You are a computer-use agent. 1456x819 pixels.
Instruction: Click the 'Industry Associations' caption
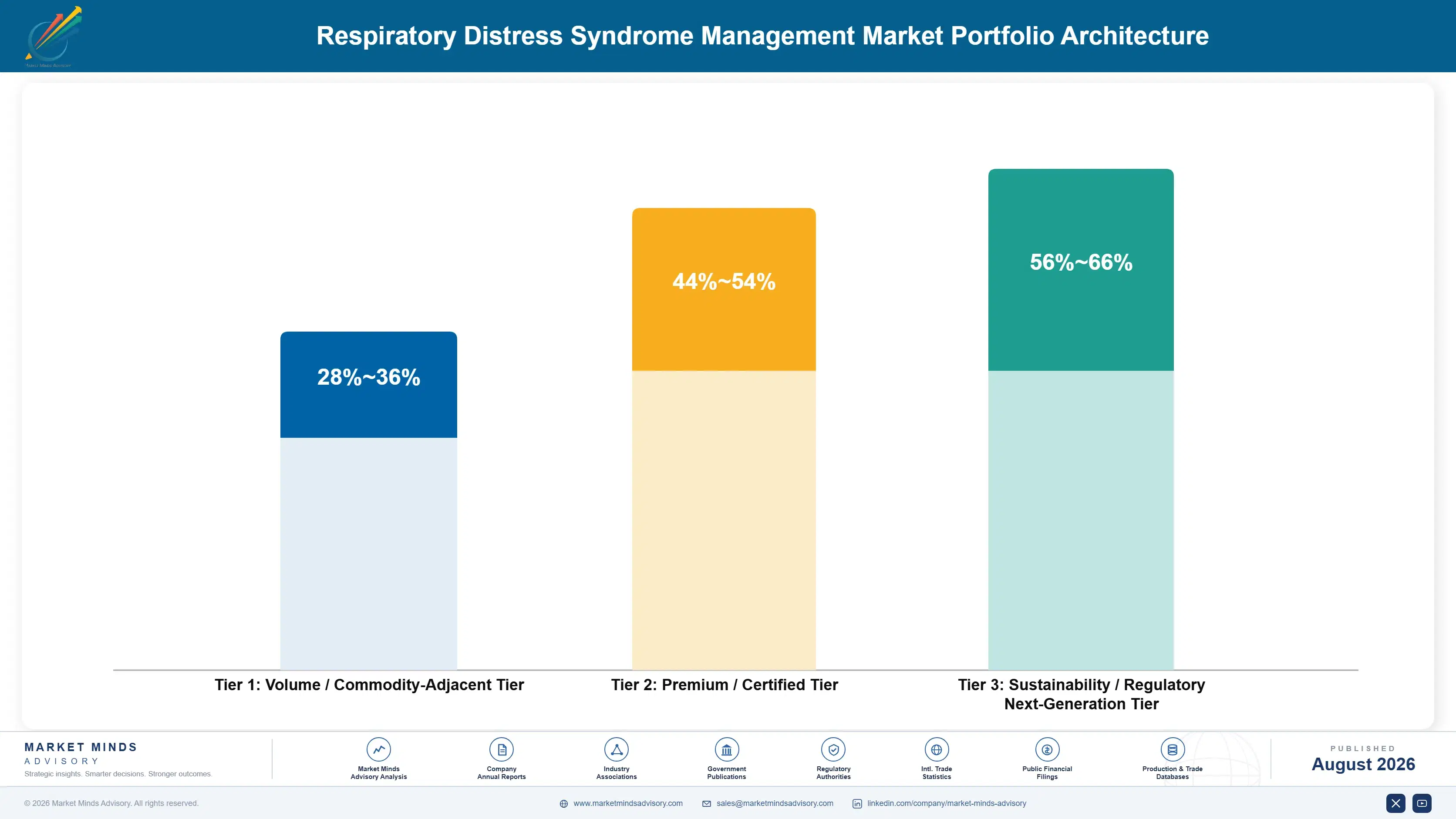(616, 773)
